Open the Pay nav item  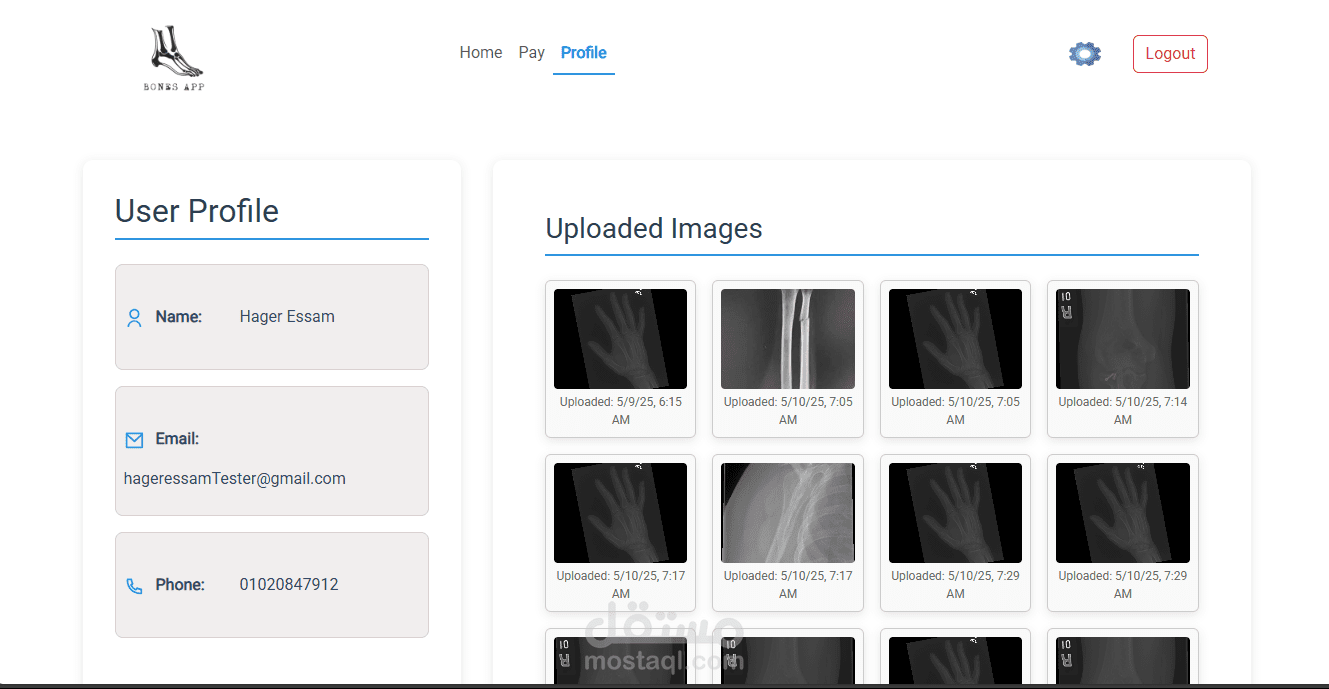click(532, 53)
